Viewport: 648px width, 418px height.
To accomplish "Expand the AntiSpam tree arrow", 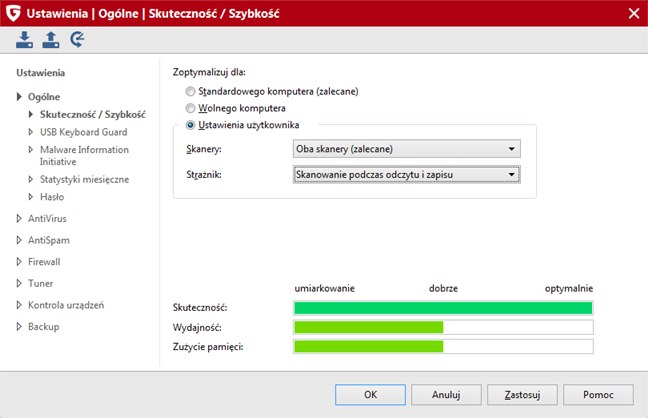I will click(19, 240).
